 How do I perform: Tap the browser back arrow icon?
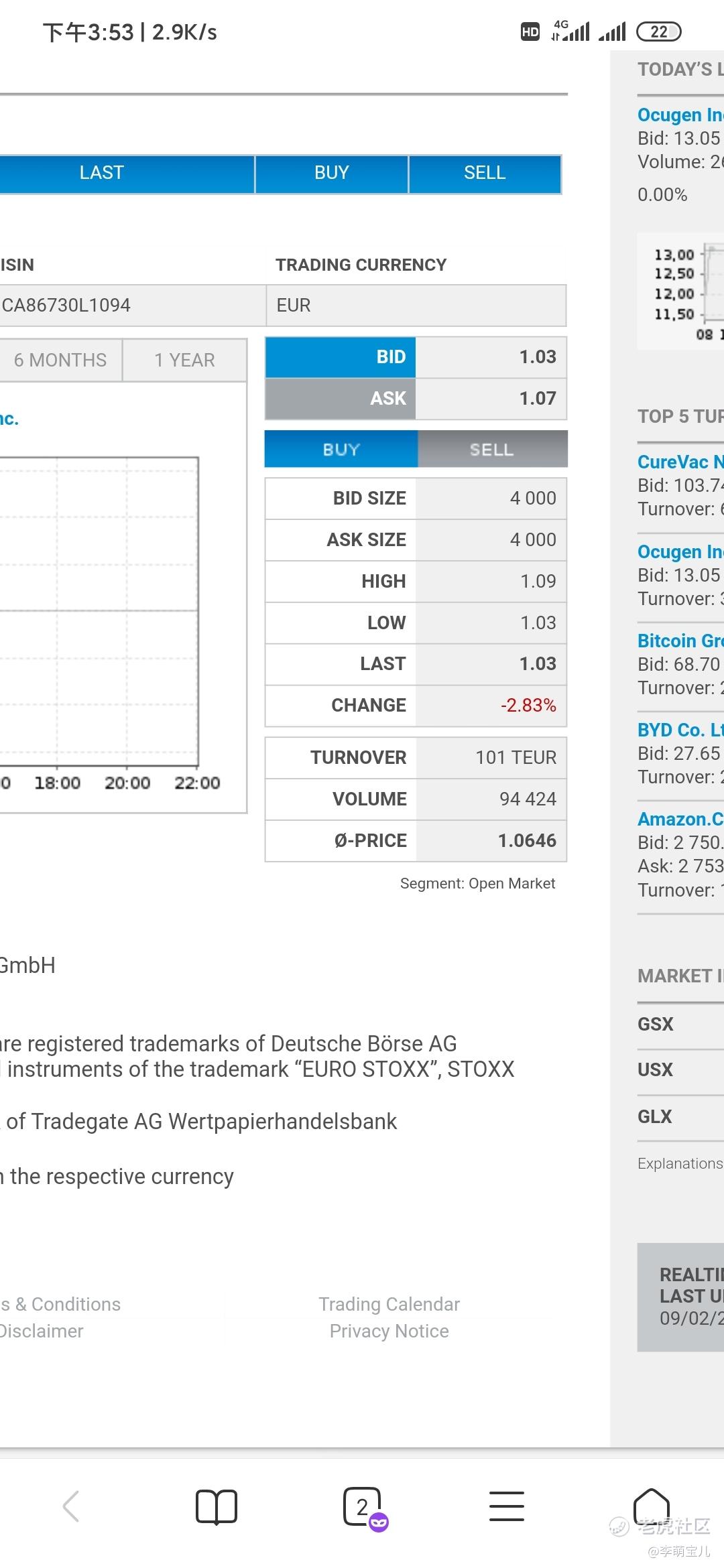[x=71, y=1507]
